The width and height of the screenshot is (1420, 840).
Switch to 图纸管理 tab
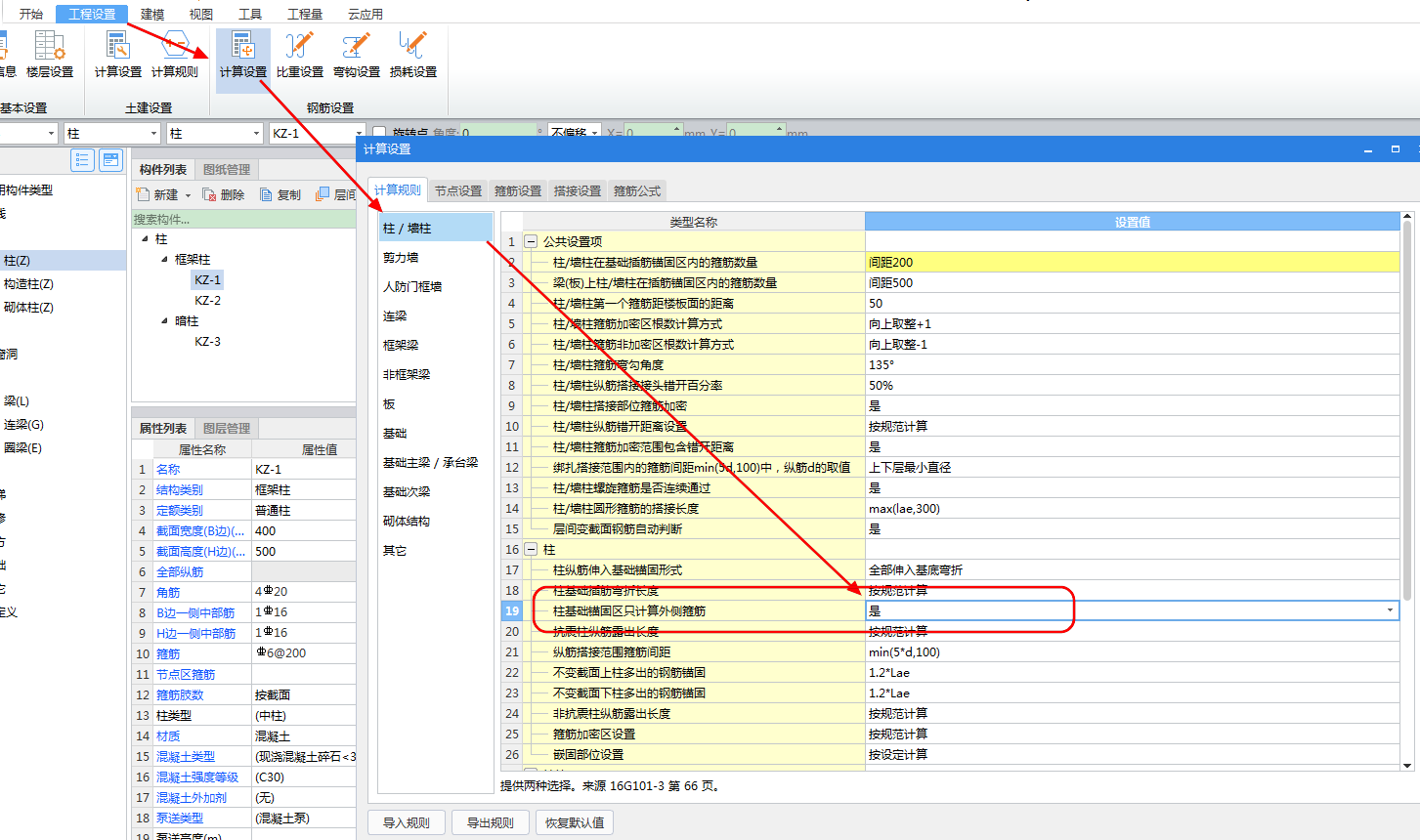227,170
